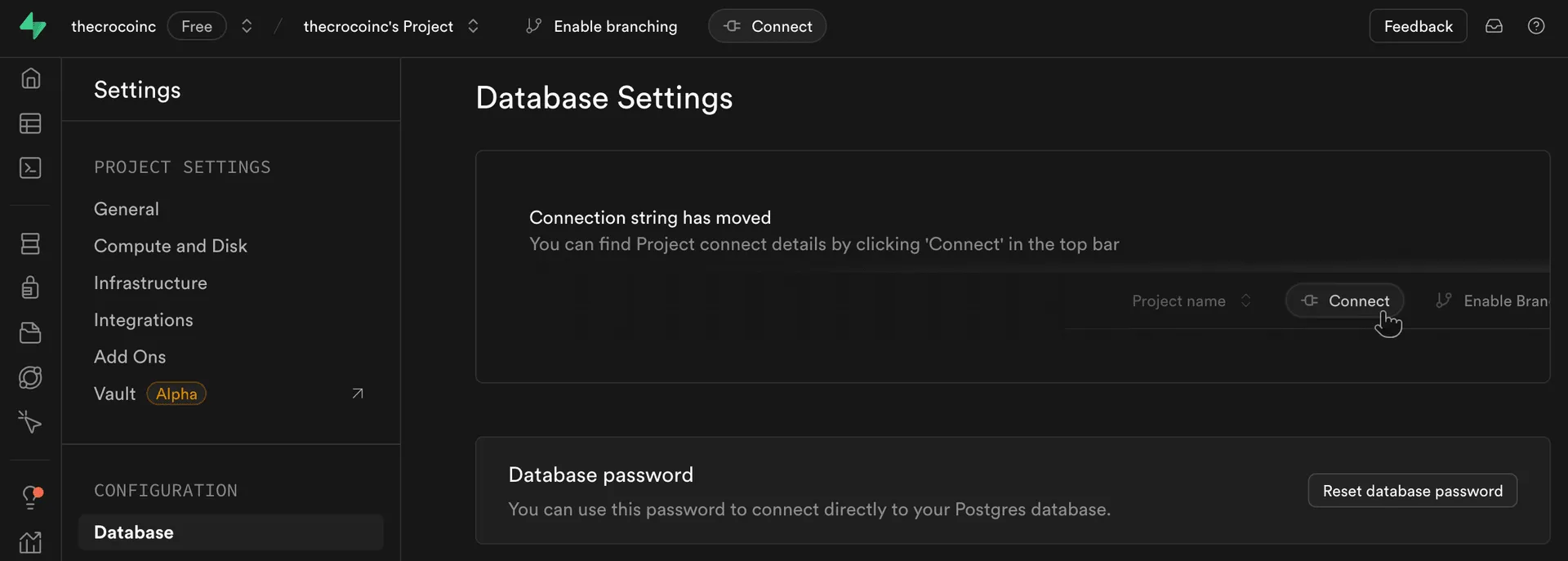
Task: Expand the project switcher chevron
Action: [473, 26]
